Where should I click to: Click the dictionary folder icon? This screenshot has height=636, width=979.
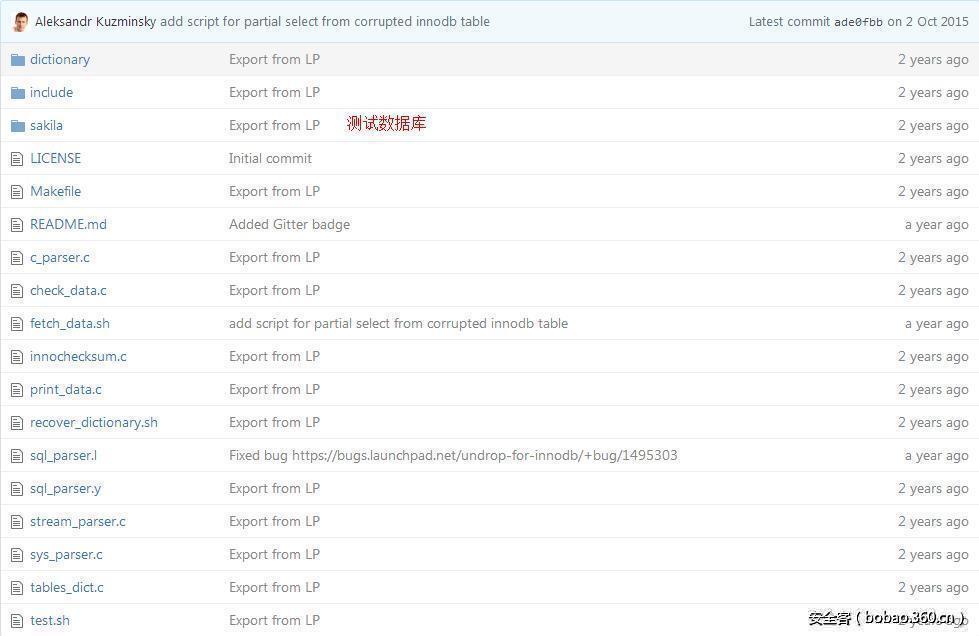click(x=18, y=59)
